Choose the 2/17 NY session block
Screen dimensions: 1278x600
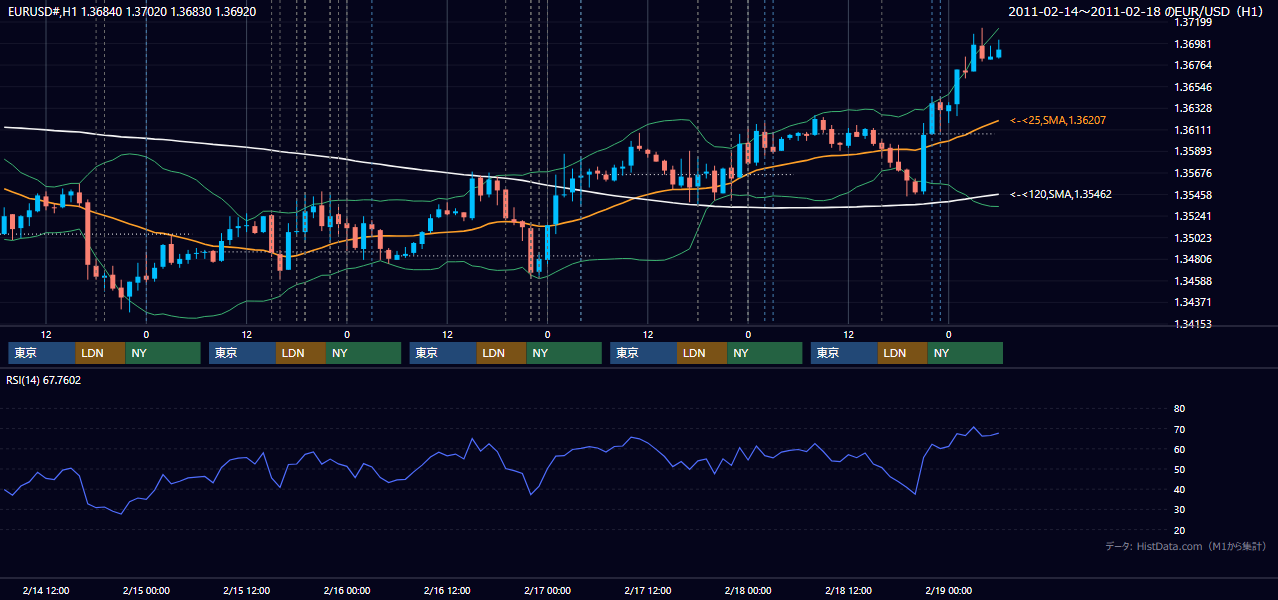[765, 353]
